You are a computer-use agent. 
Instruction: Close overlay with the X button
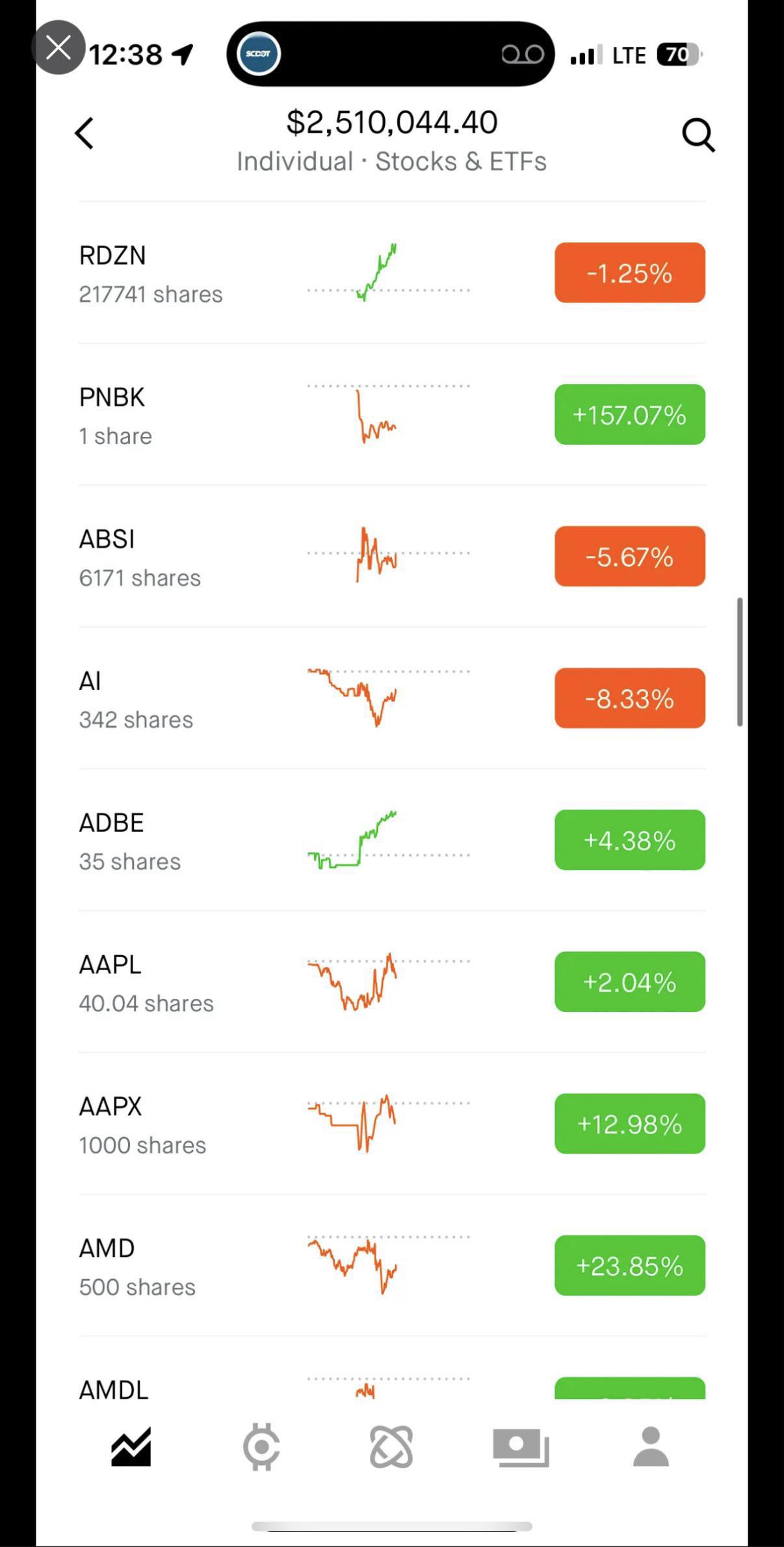click(x=59, y=47)
